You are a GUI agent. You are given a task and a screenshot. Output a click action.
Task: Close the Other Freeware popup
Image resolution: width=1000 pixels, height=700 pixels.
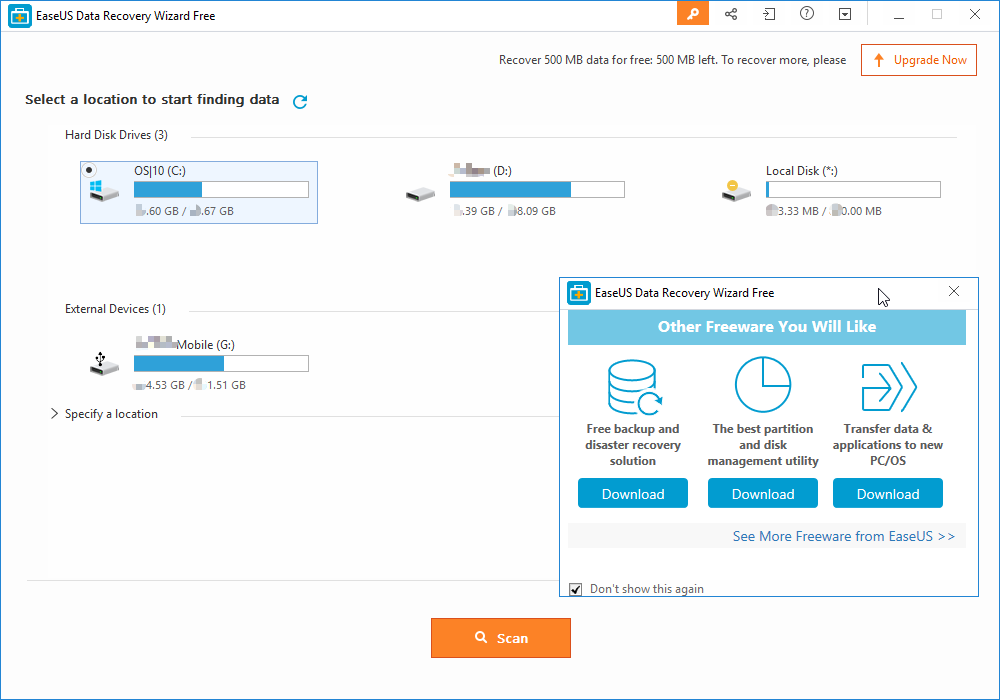click(953, 291)
